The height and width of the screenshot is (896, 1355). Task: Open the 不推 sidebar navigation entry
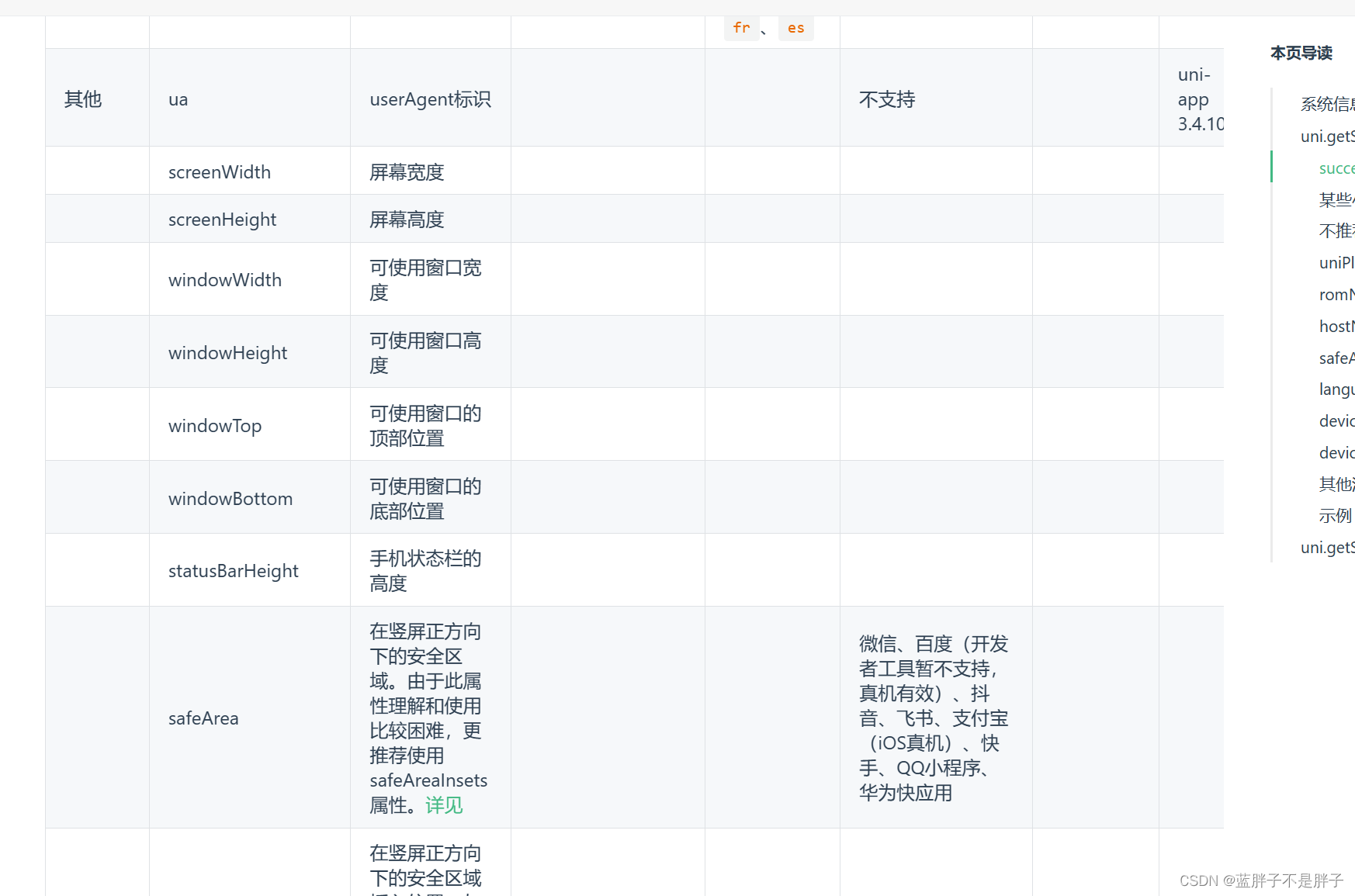tap(1336, 230)
